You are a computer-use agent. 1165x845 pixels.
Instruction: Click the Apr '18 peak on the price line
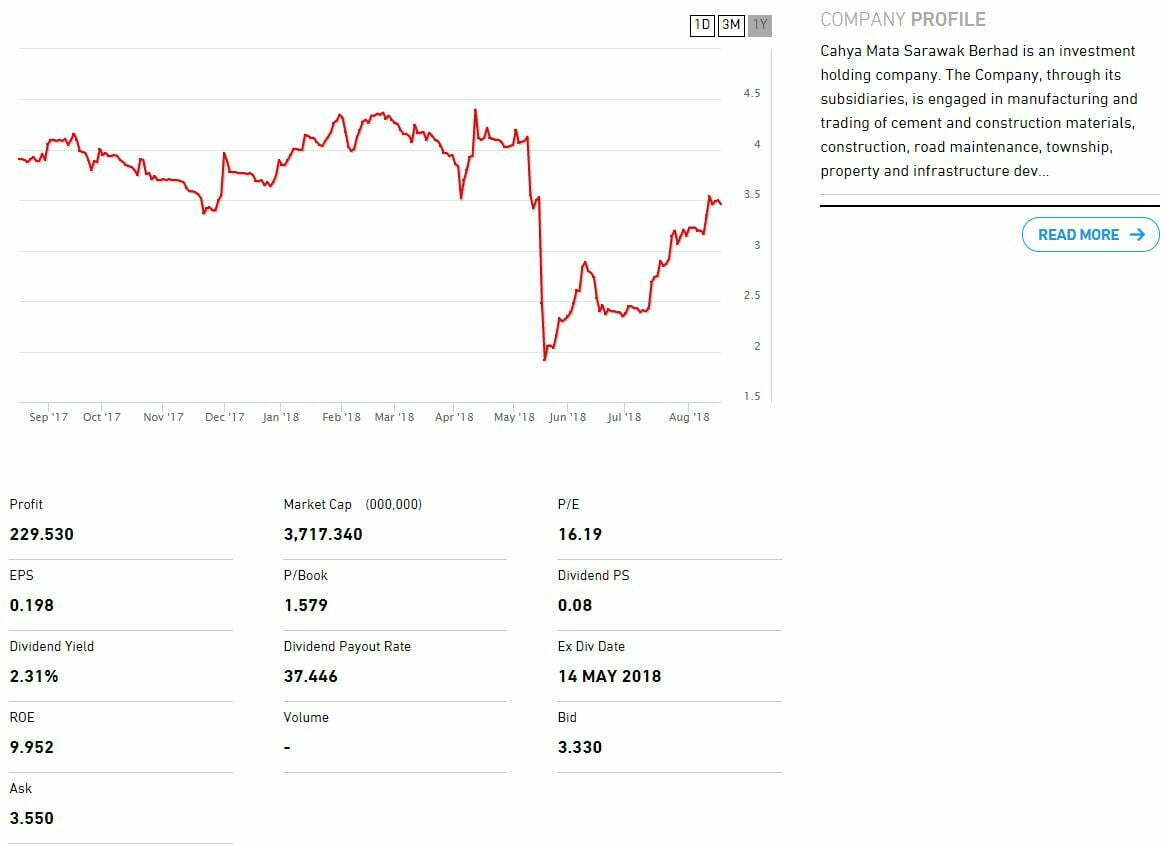(475, 110)
